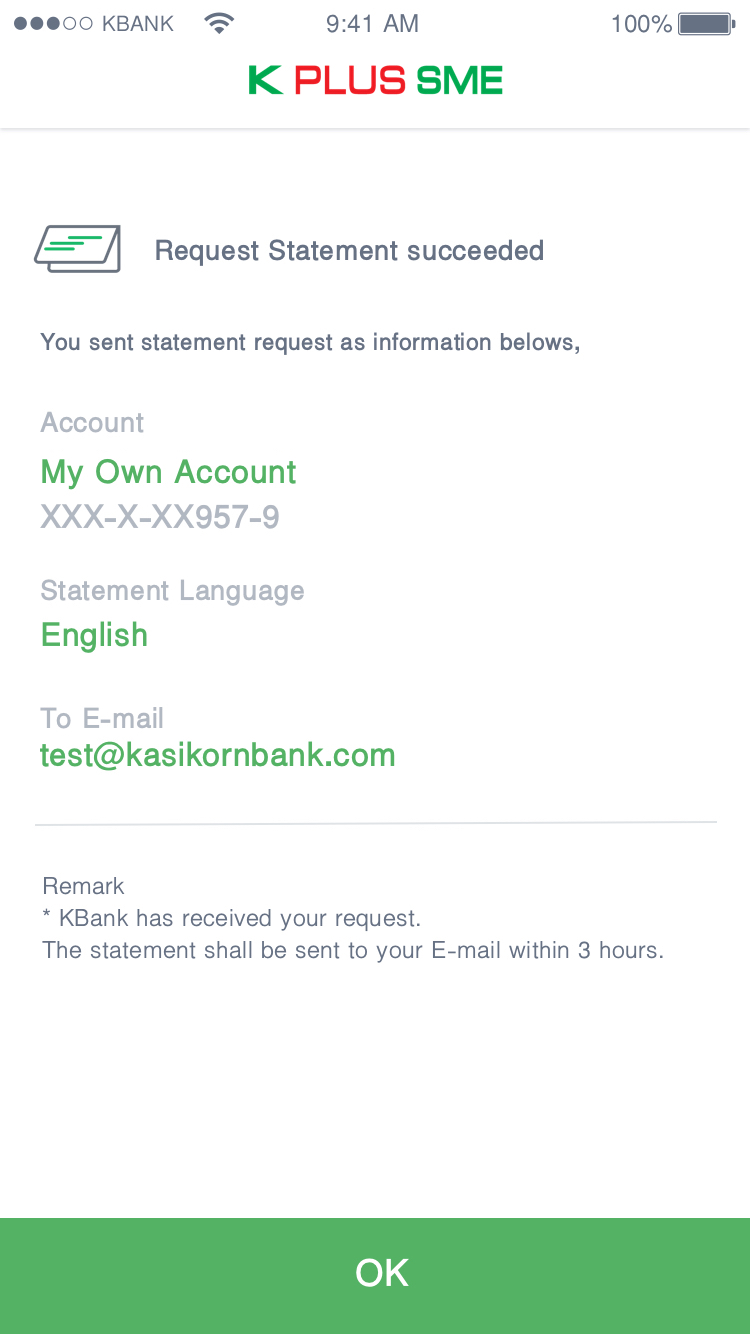Tap the 3 hours delivery notice text
Screen dimensions: 750x1334
click(x=353, y=950)
